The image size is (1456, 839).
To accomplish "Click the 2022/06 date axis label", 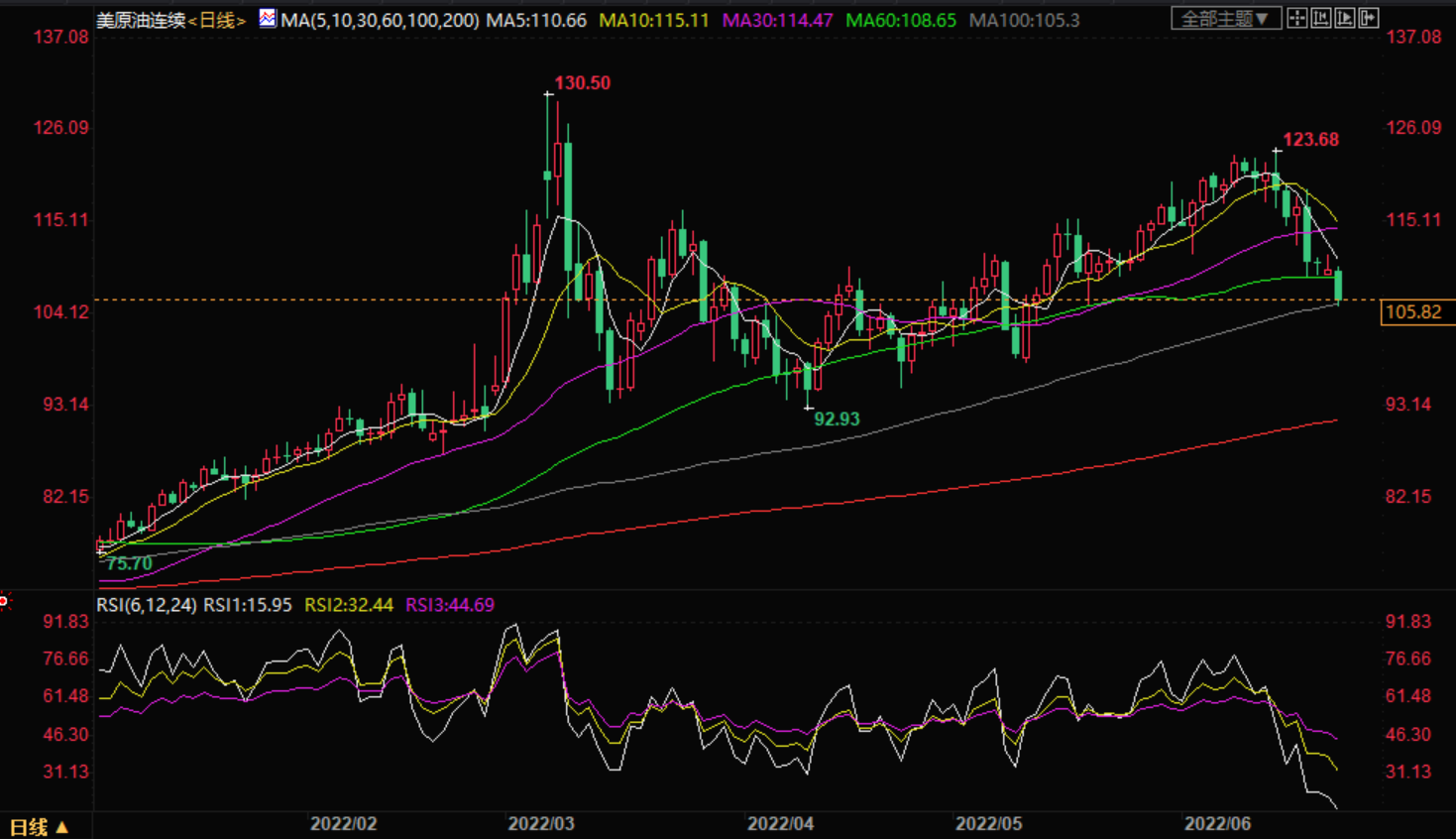I will (1218, 824).
